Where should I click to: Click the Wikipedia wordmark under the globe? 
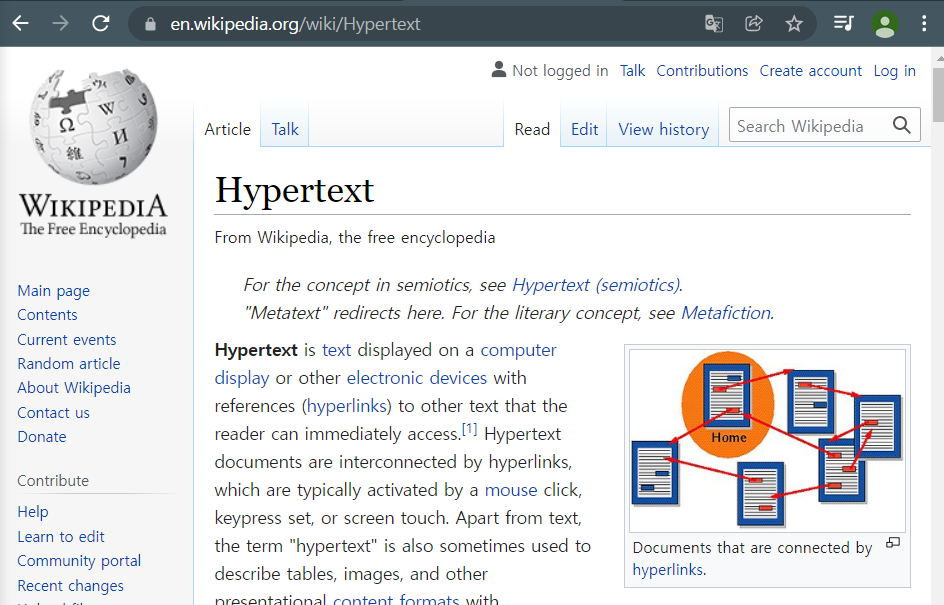tap(93, 206)
